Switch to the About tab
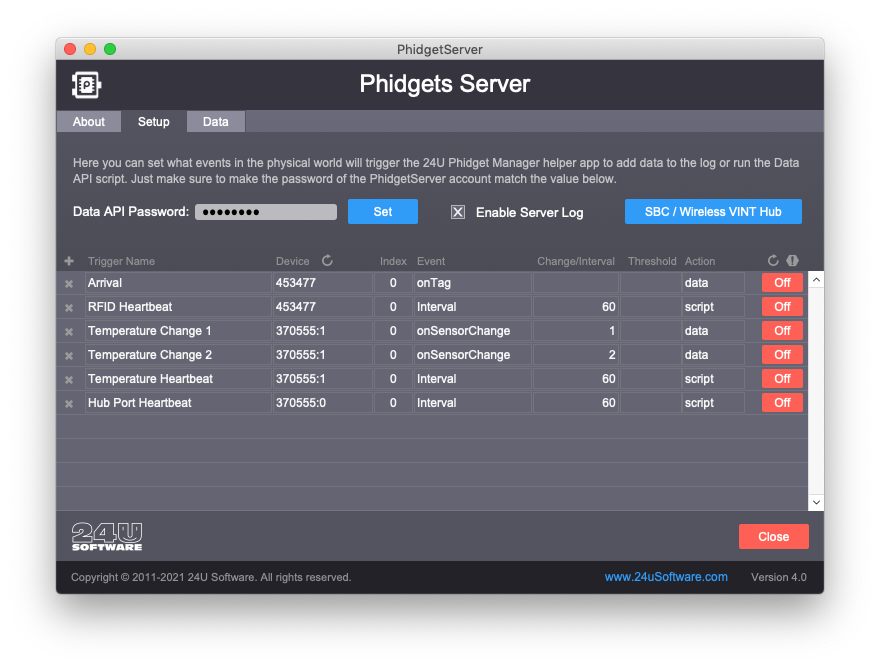 tap(89, 121)
